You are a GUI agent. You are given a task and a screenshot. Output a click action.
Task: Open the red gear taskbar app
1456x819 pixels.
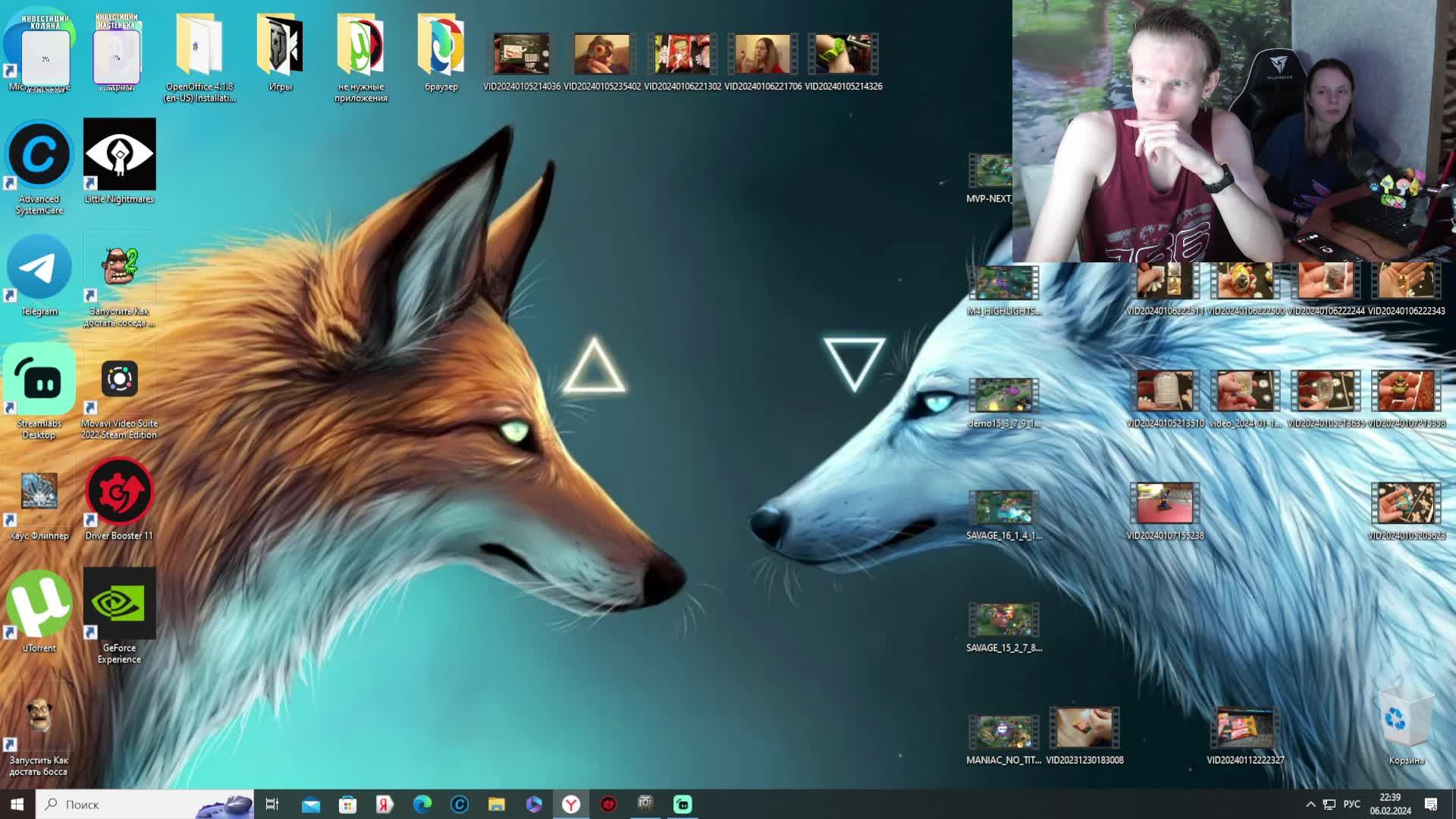[608, 804]
